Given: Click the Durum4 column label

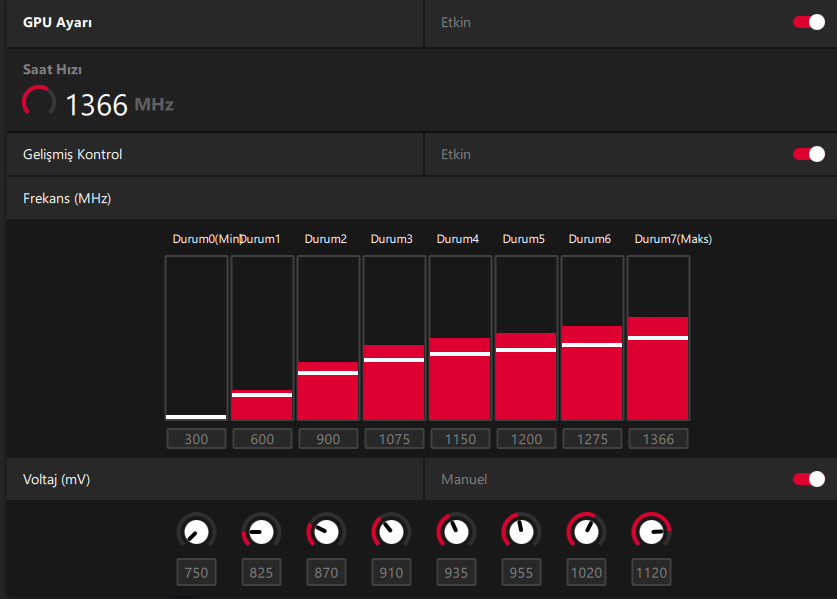Looking at the screenshot, I should pyautogui.click(x=457, y=239).
